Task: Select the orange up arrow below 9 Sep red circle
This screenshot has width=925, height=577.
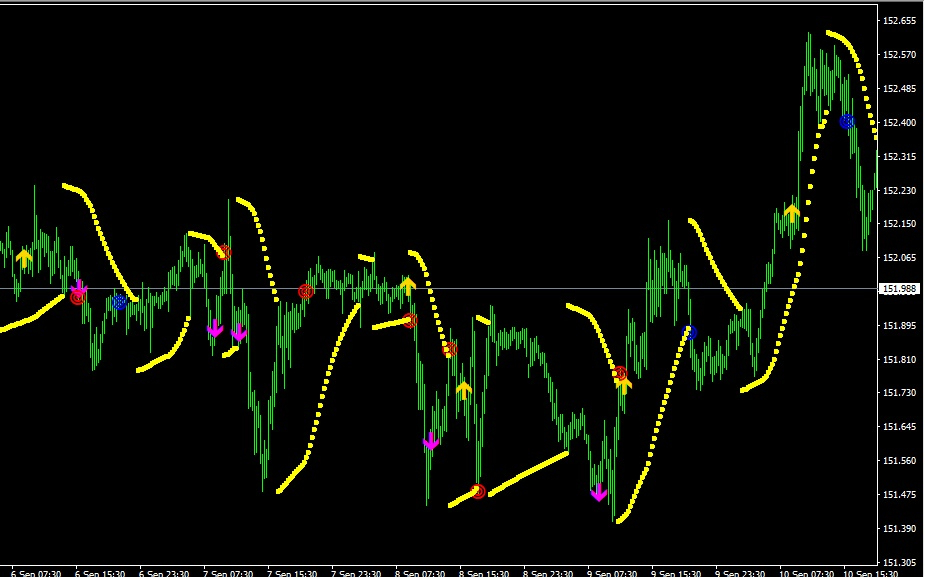Action: pos(624,386)
